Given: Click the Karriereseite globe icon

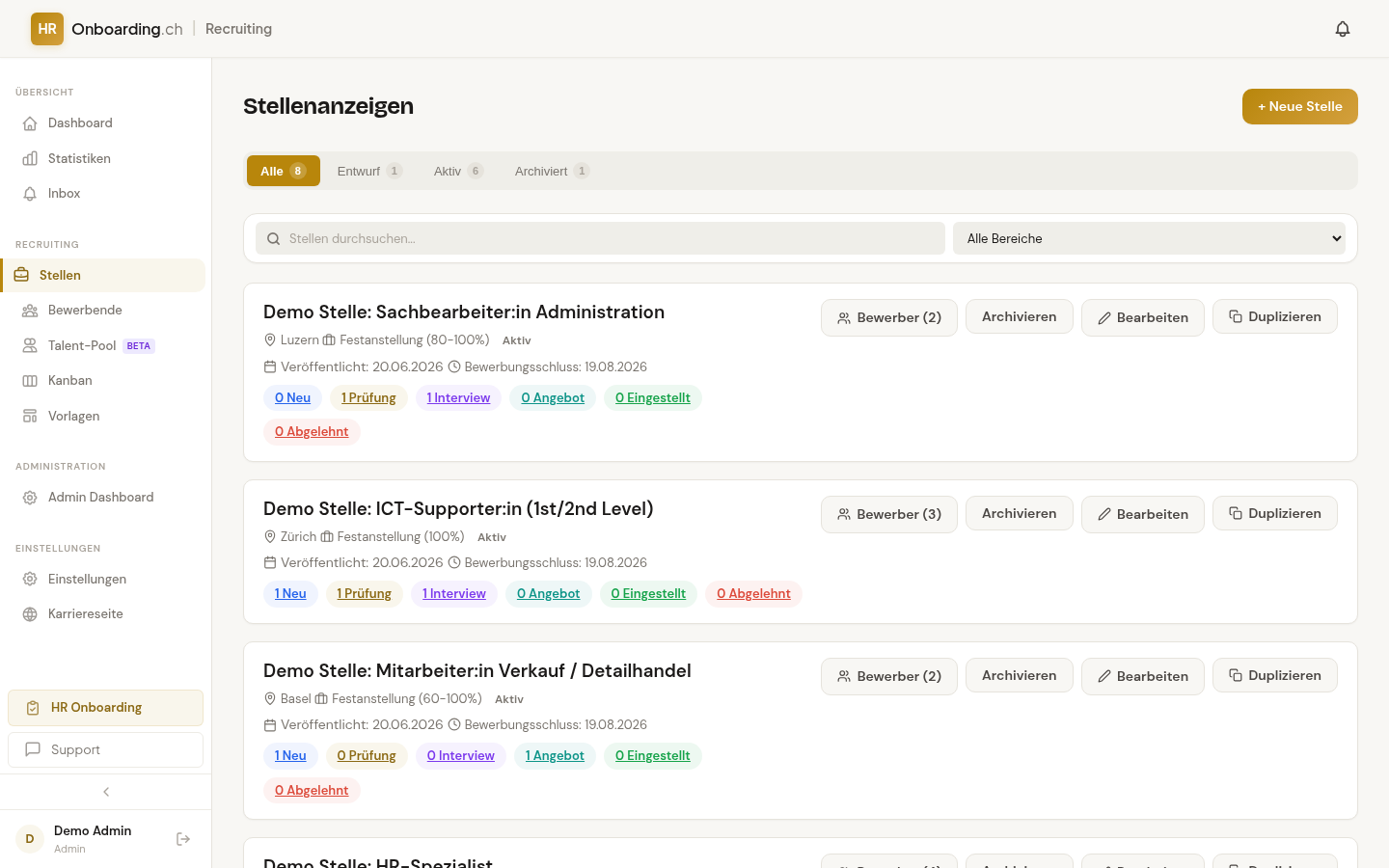Looking at the screenshot, I should point(30,614).
